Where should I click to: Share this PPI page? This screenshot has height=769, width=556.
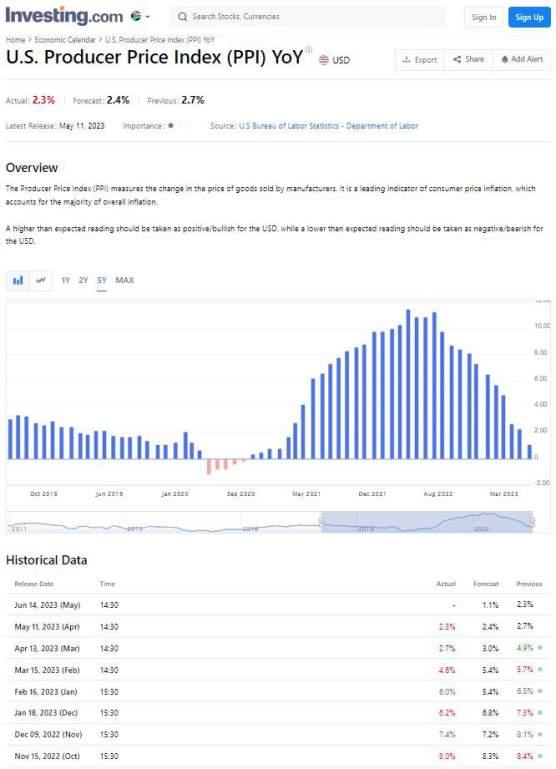tap(468, 59)
